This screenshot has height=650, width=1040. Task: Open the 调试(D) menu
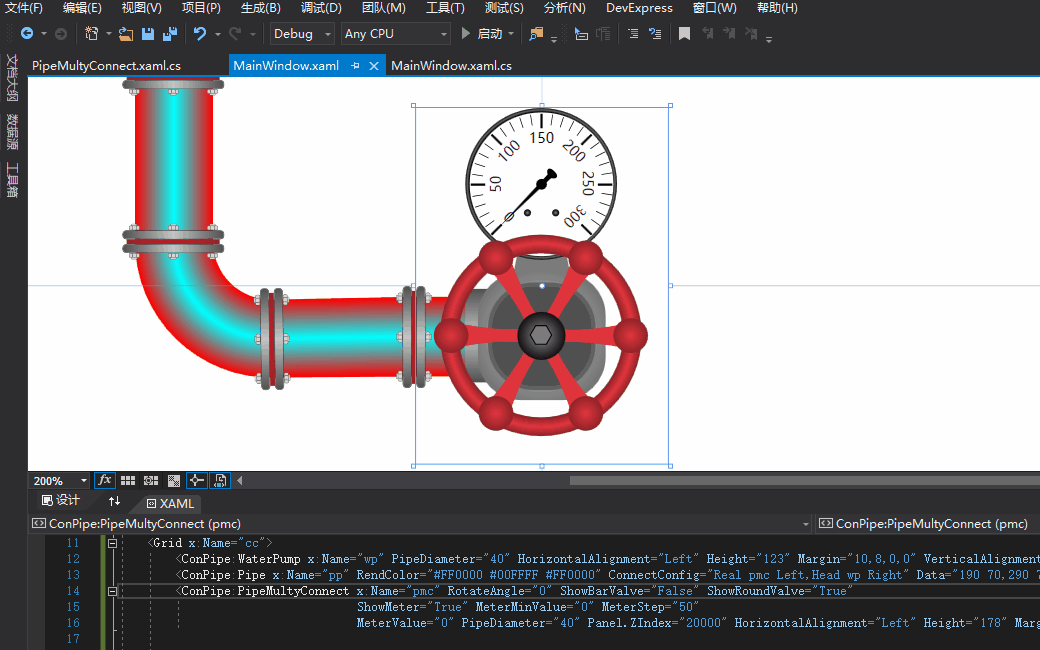(321, 8)
